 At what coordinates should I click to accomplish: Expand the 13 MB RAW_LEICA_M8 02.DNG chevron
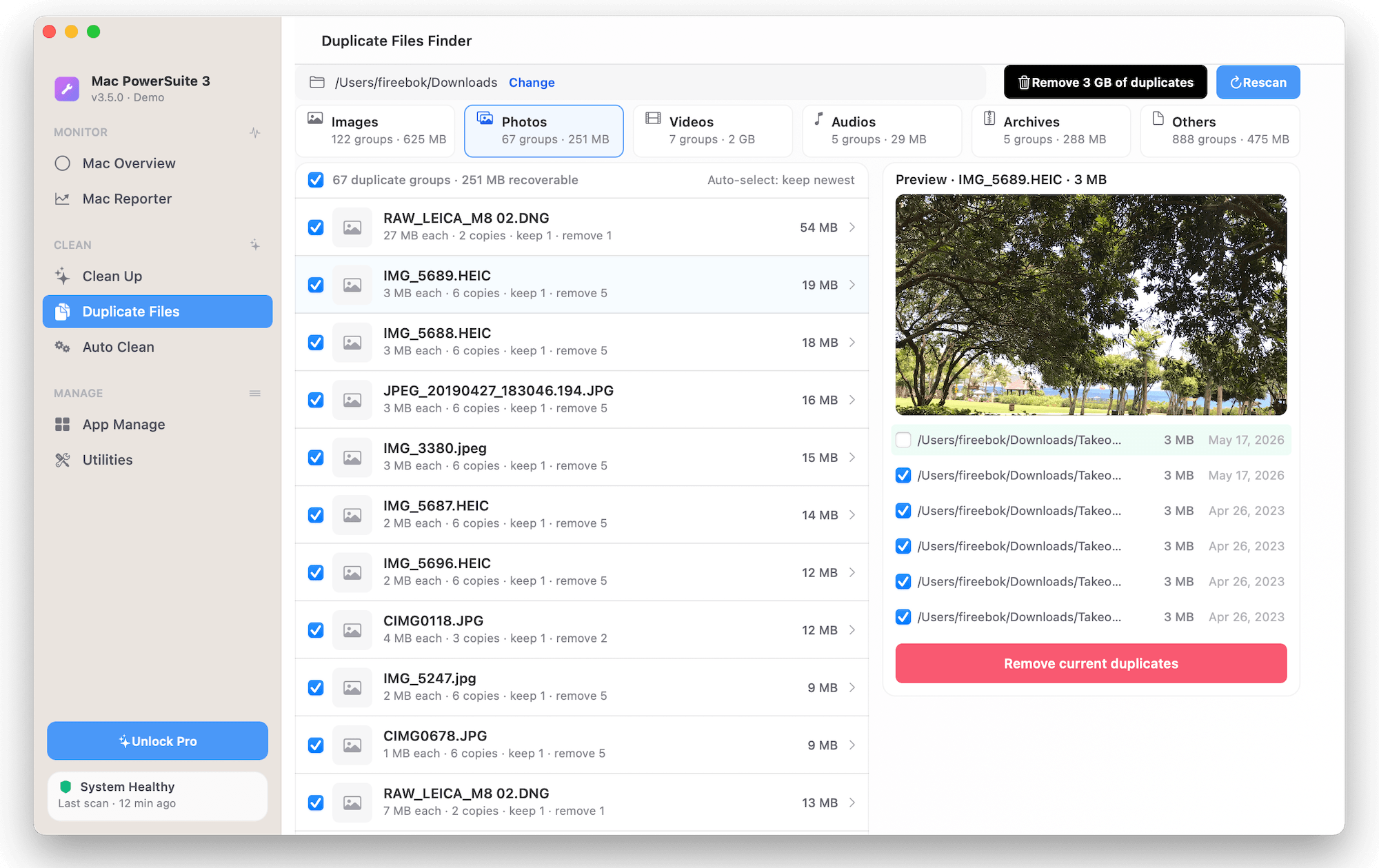[x=852, y=803]
